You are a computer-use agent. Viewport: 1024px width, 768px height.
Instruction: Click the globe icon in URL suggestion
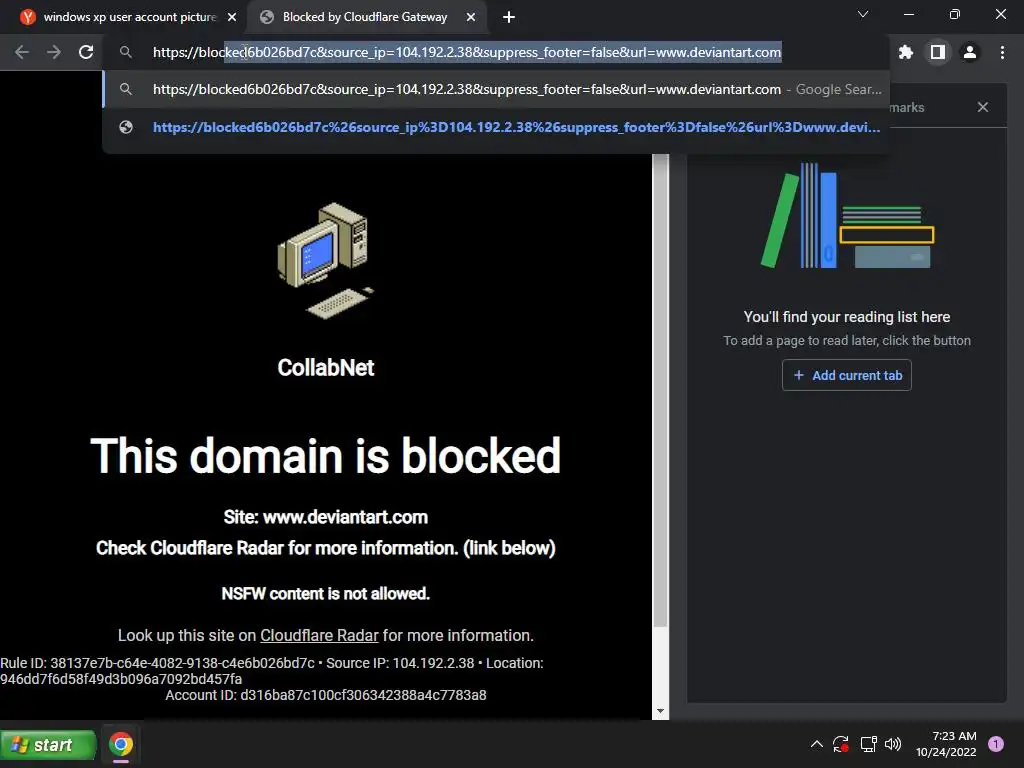pos(126,127)
